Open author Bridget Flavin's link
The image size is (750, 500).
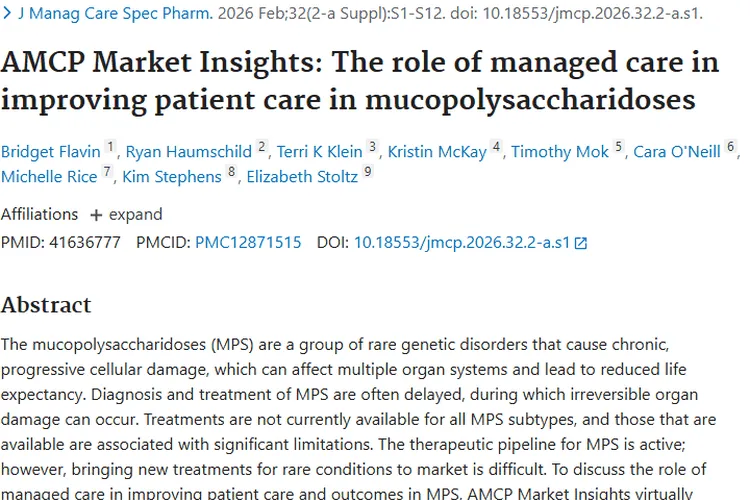coord(50,152)
